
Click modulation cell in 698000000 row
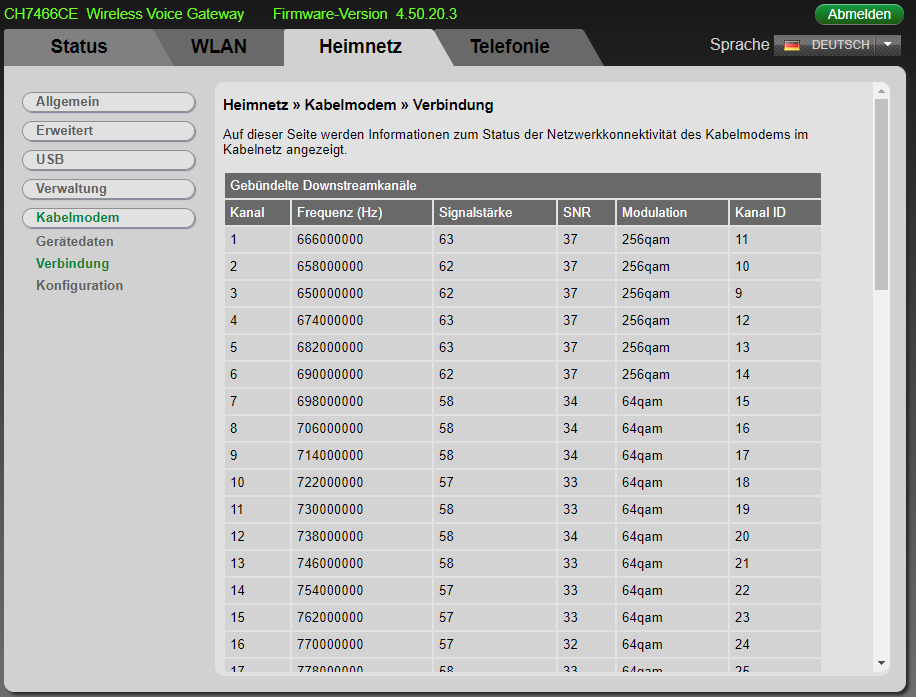tap(672, 401)
